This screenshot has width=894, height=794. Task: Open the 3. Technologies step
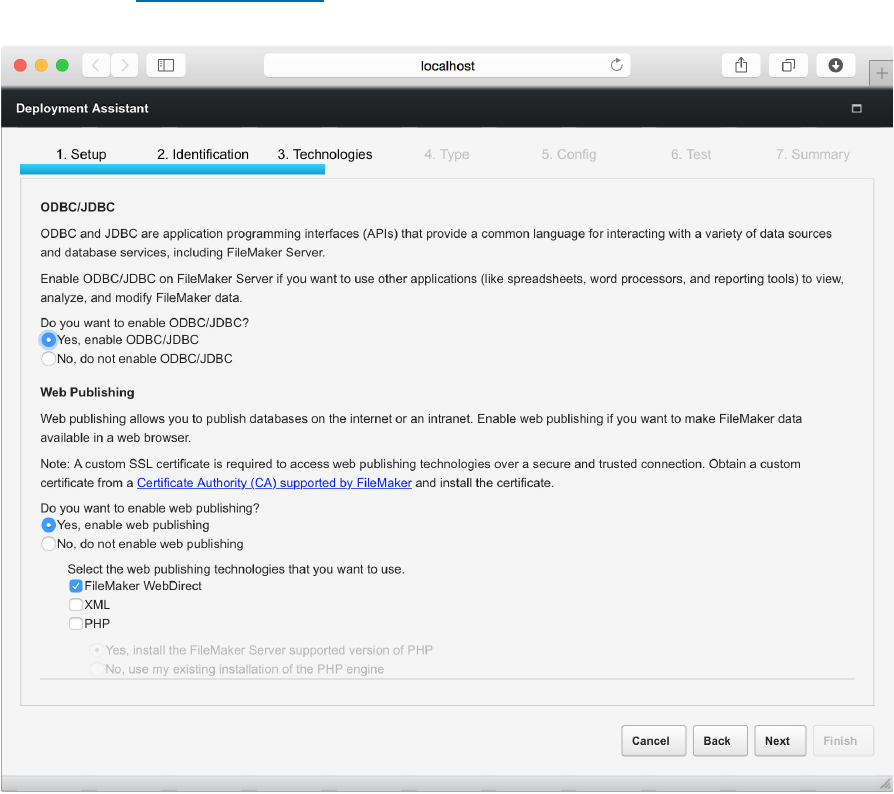pos(325,154)
